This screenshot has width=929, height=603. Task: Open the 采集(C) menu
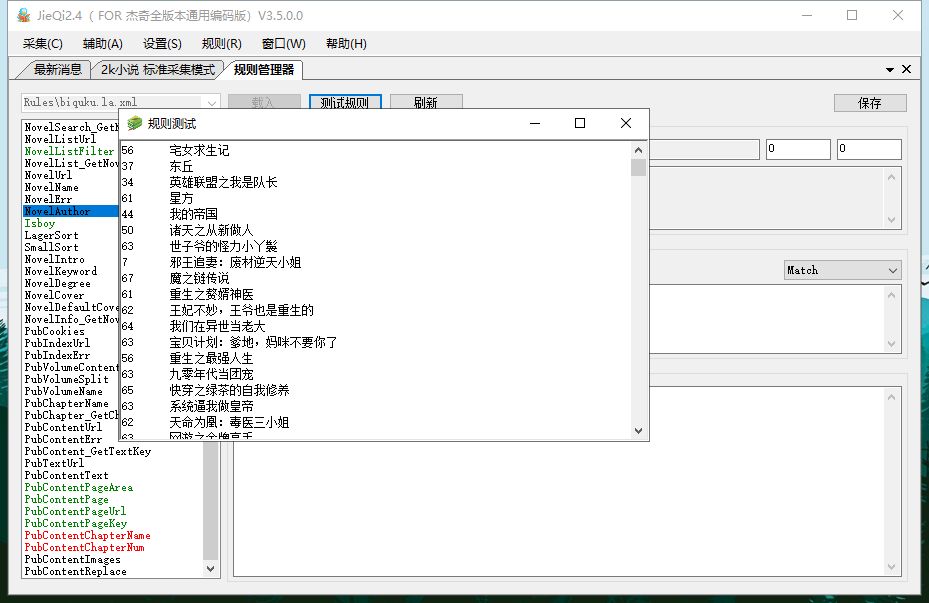43,44
